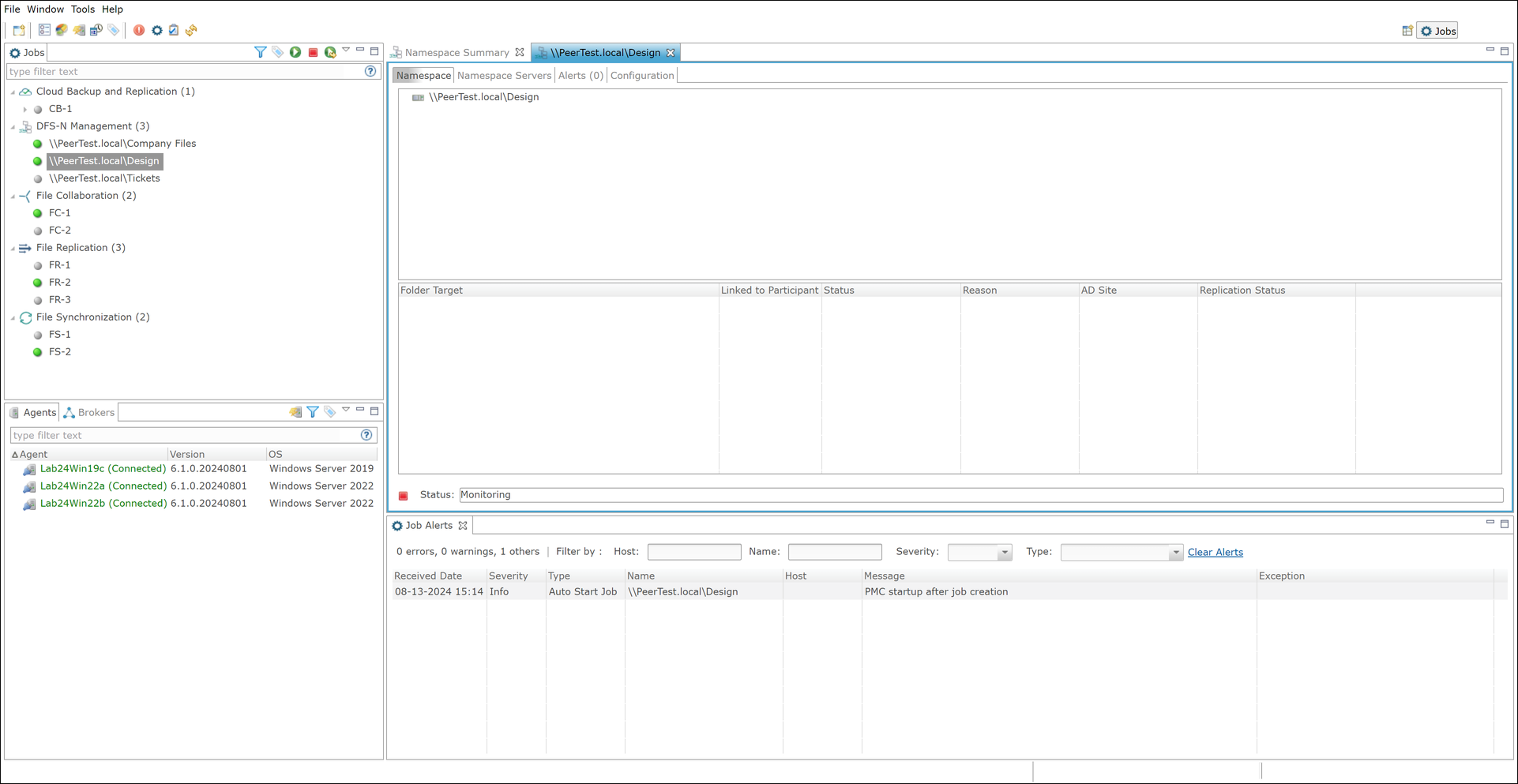Viewport: 1518px width, 784px height.
Task: Open the Tools menu
Action: (82, 9)
